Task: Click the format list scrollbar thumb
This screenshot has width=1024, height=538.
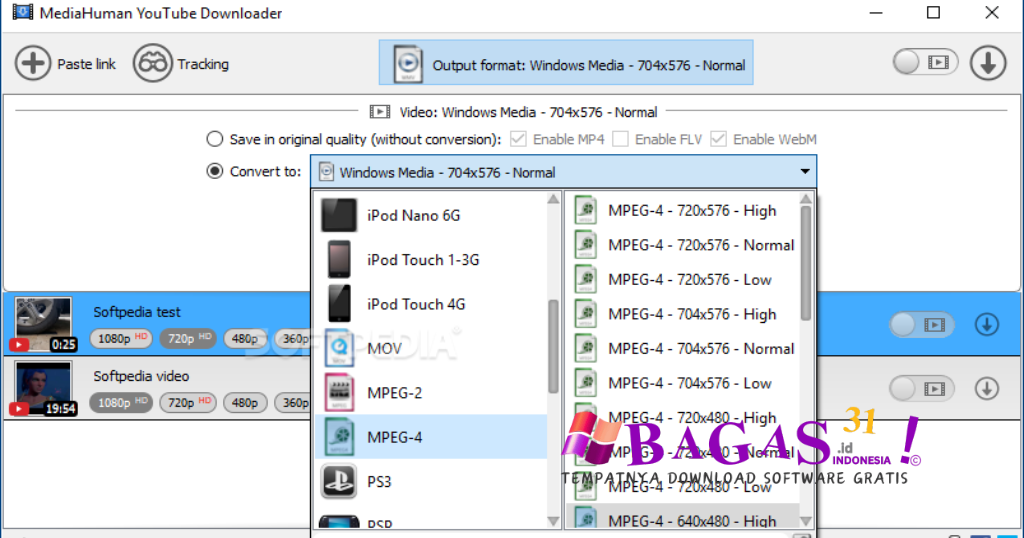Action: click(554, 346)
